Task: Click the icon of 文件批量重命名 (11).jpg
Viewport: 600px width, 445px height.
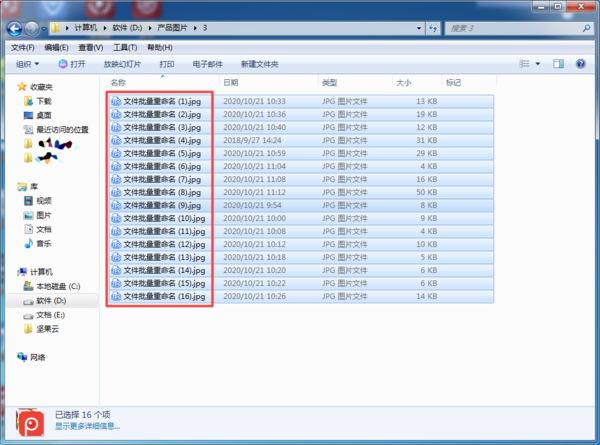Action: click(x=116, y=231)
